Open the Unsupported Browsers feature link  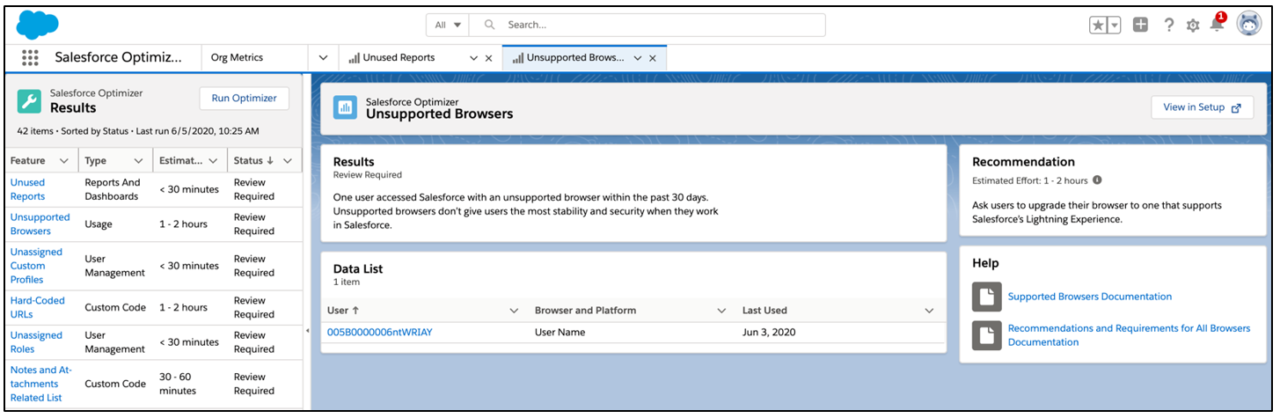[x=40, y=224]
